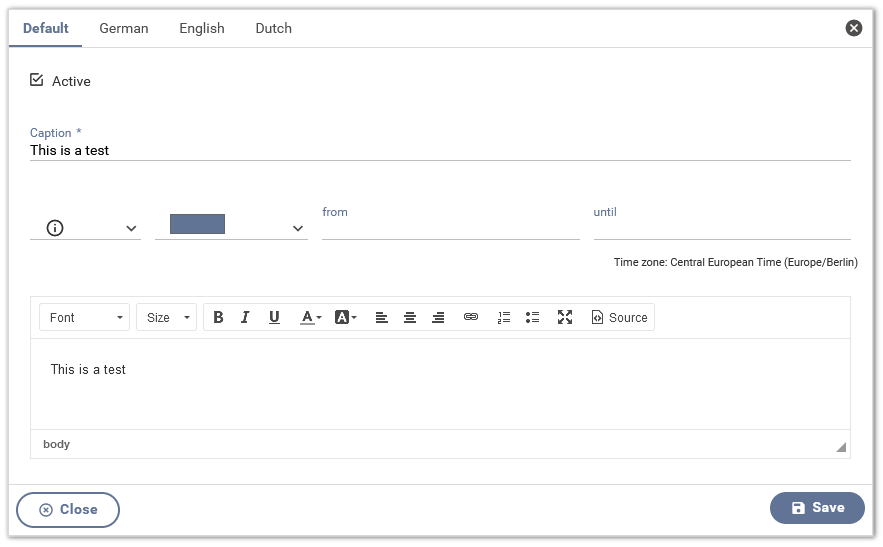883x547 pixels.
Task: Apply italic formatting to text
Action: pyautogui.click(x=245, y=317)
